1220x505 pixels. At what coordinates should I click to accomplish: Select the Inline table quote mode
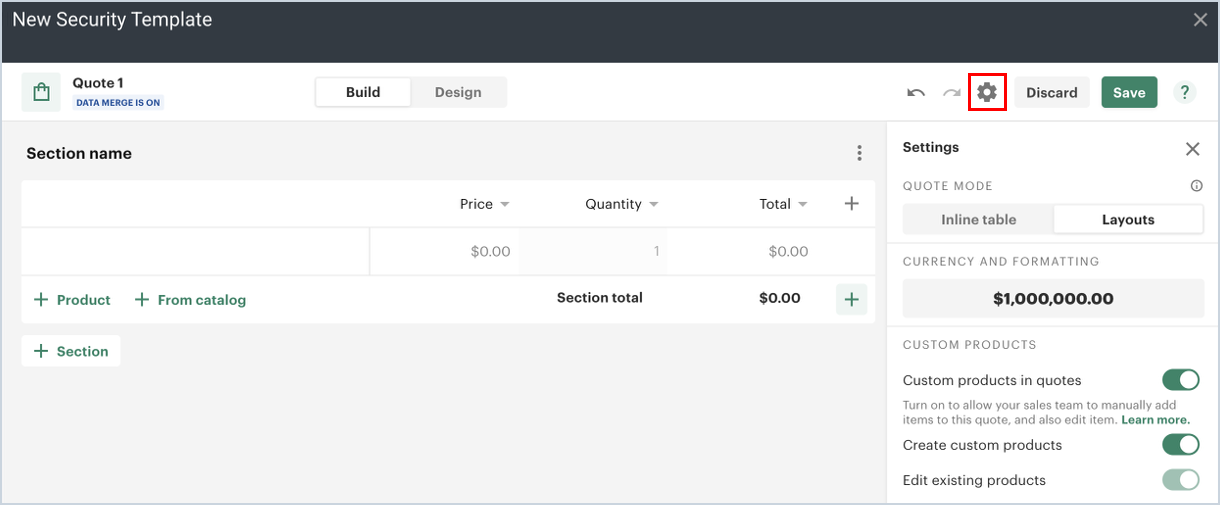[978, 220]
